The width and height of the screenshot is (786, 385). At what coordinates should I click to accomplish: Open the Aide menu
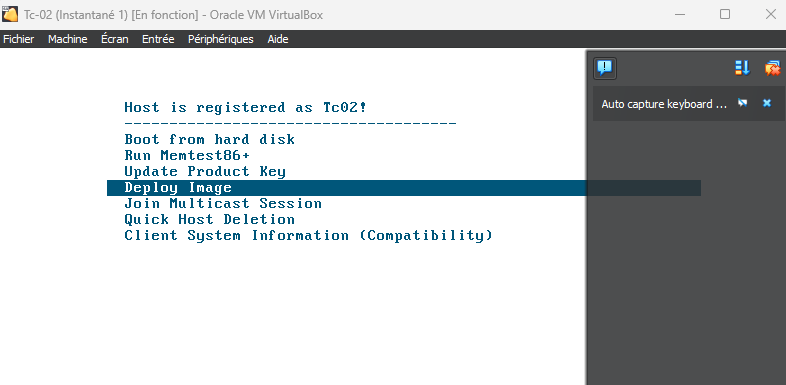[278, 39]
